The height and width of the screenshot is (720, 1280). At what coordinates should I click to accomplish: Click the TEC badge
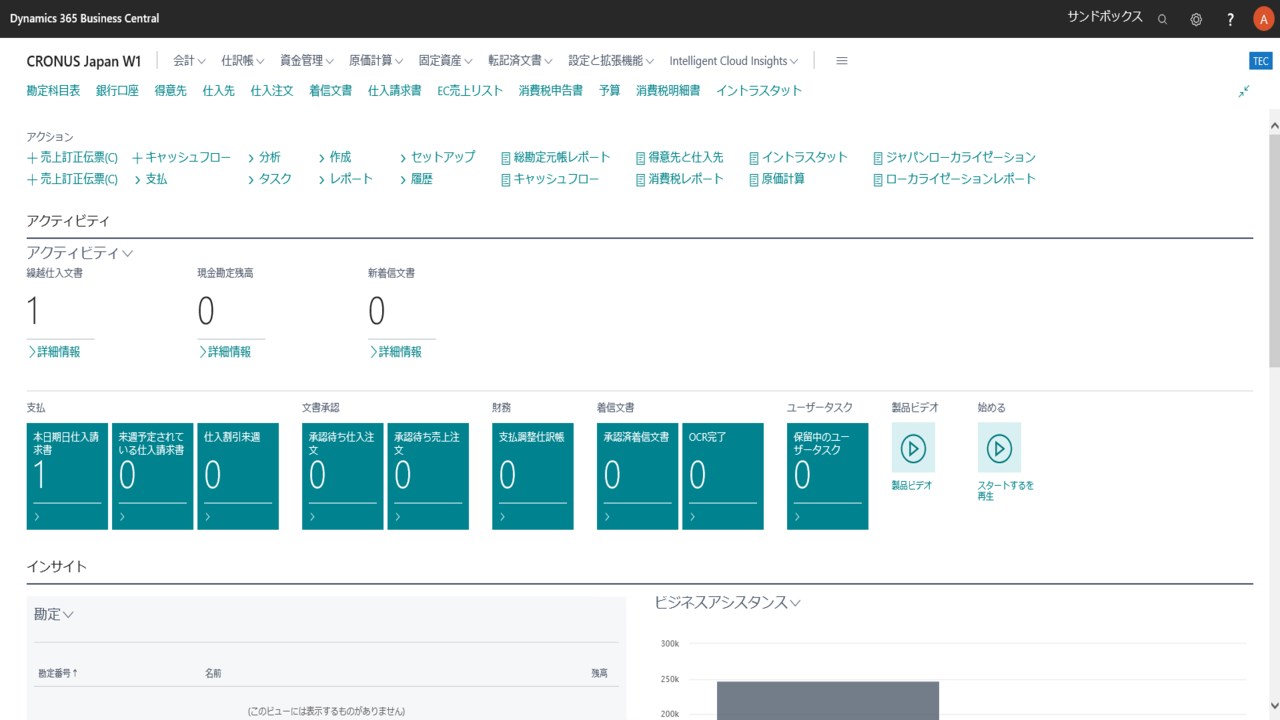pyautogui.click(x=1261, y=61)
